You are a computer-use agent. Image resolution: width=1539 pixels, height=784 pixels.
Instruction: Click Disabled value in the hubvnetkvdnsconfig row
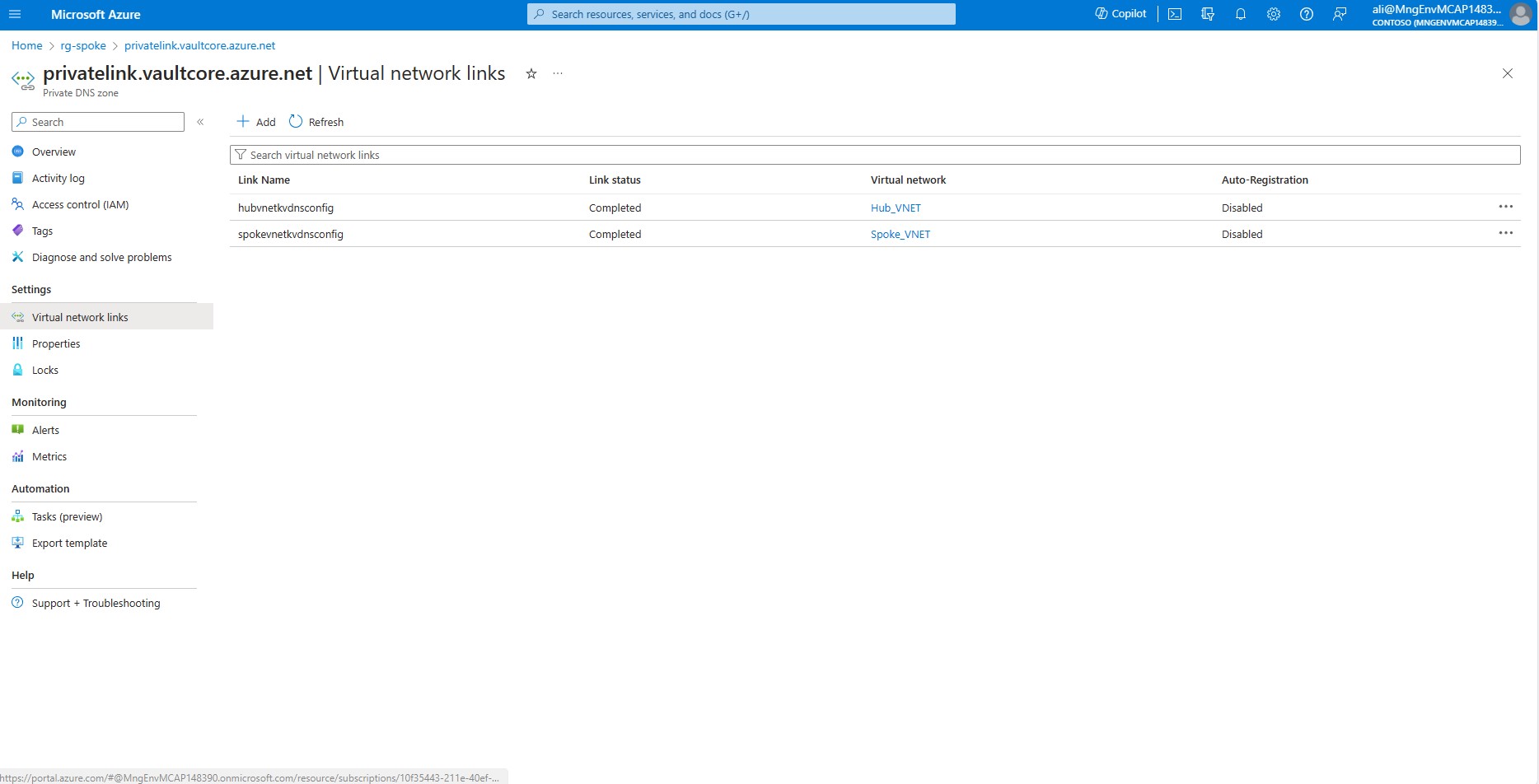point(1242,208)
